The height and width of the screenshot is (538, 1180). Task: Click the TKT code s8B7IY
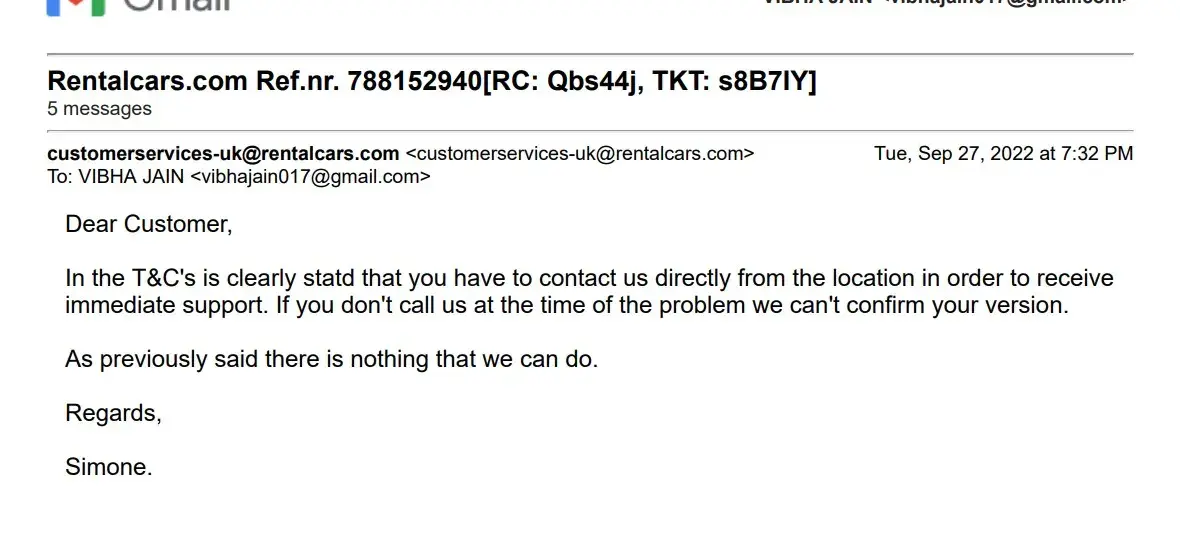[762, 81]
